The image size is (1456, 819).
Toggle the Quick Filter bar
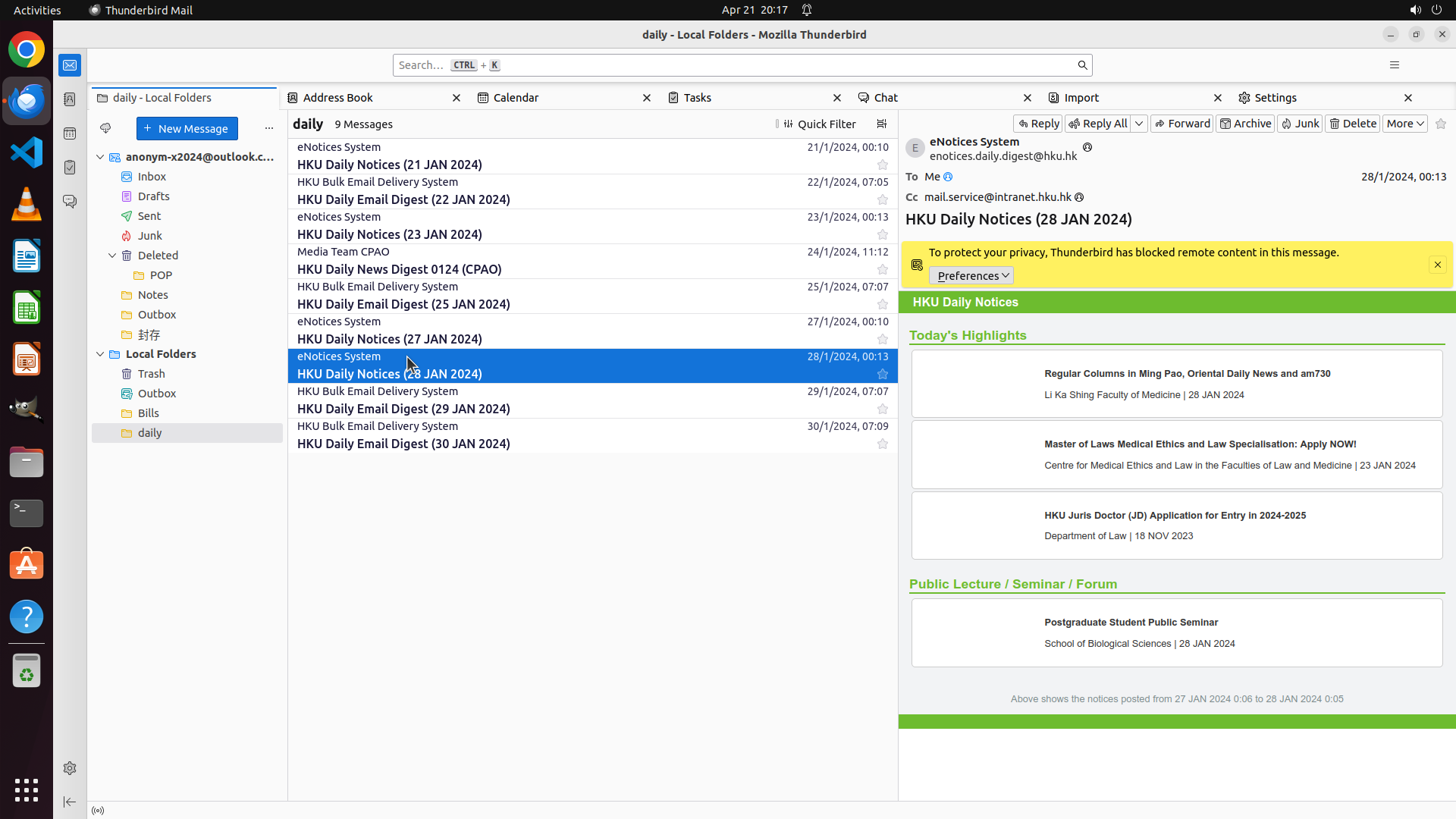(819, 124)
